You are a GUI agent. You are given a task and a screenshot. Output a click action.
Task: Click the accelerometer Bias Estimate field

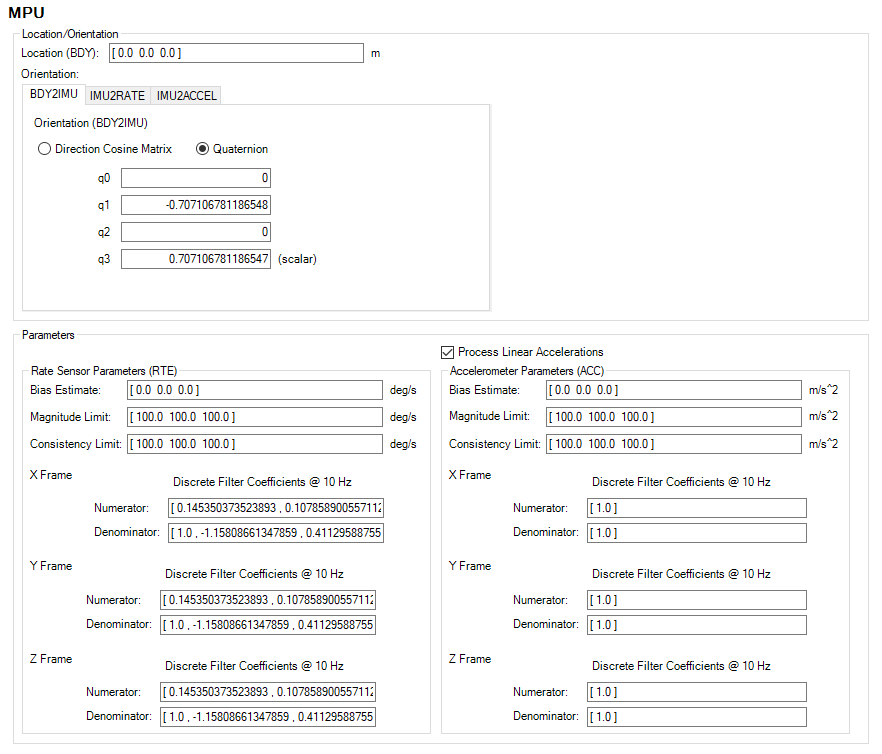pyautogui.click(x=675, y=390)
